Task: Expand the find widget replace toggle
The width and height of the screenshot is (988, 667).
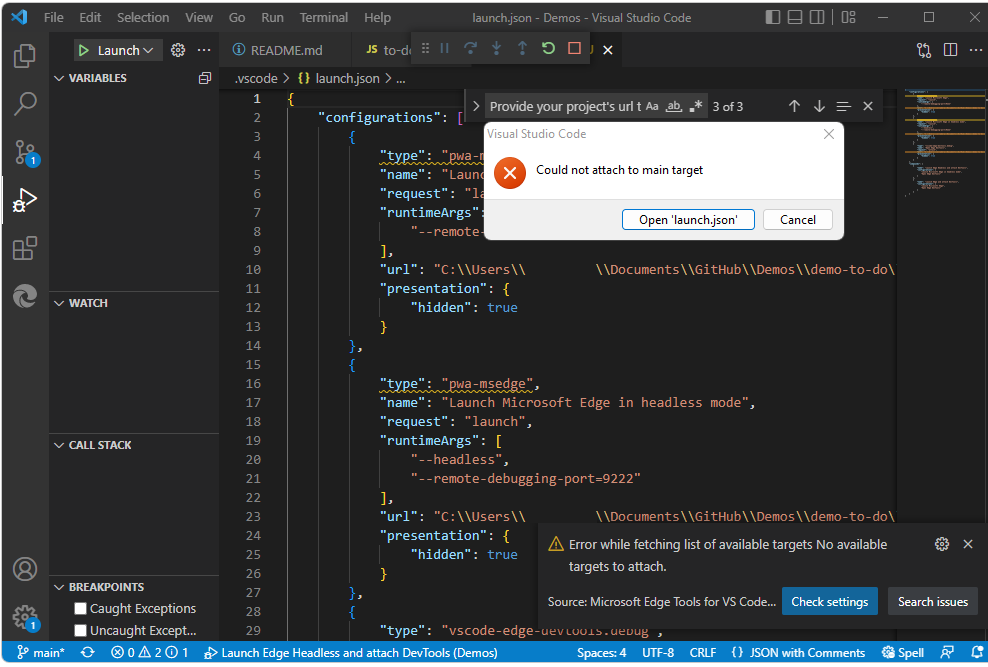Action: 476,106
